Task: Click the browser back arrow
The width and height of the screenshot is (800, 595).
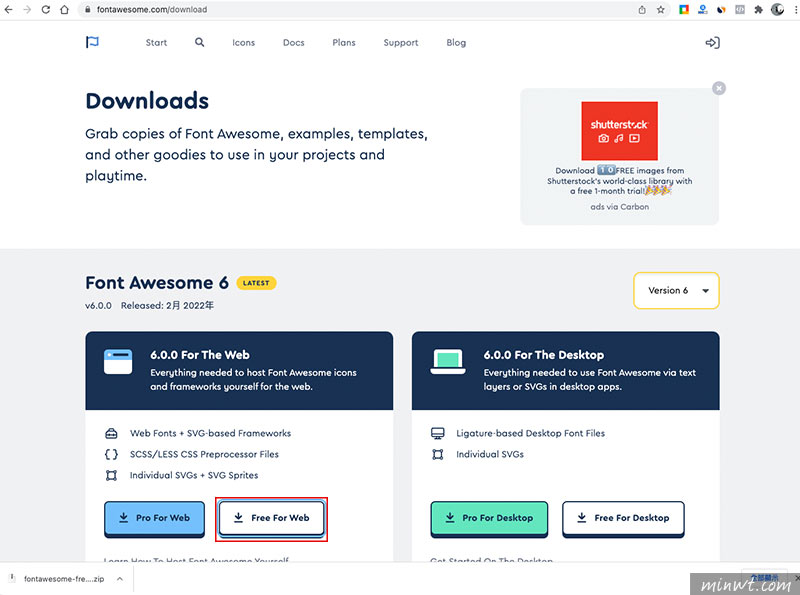Action: (8, 10)
